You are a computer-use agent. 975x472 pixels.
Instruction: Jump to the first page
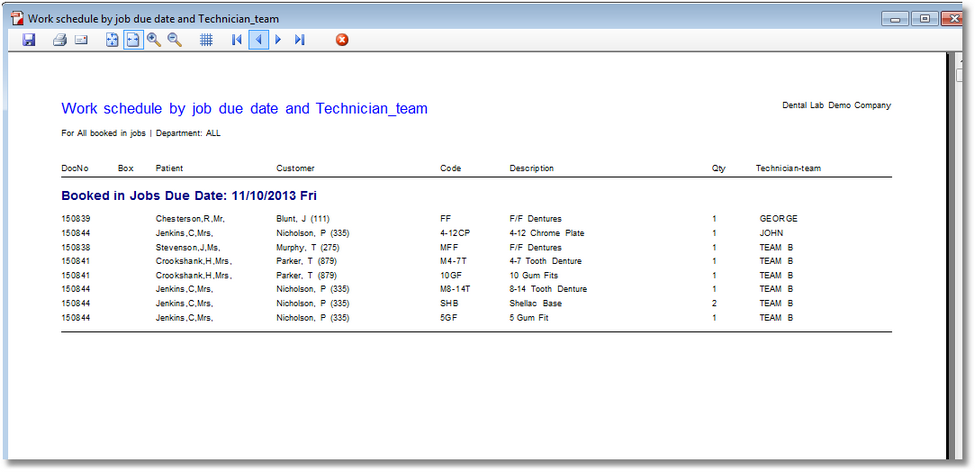pyautogui.click(x=237, y=40)
